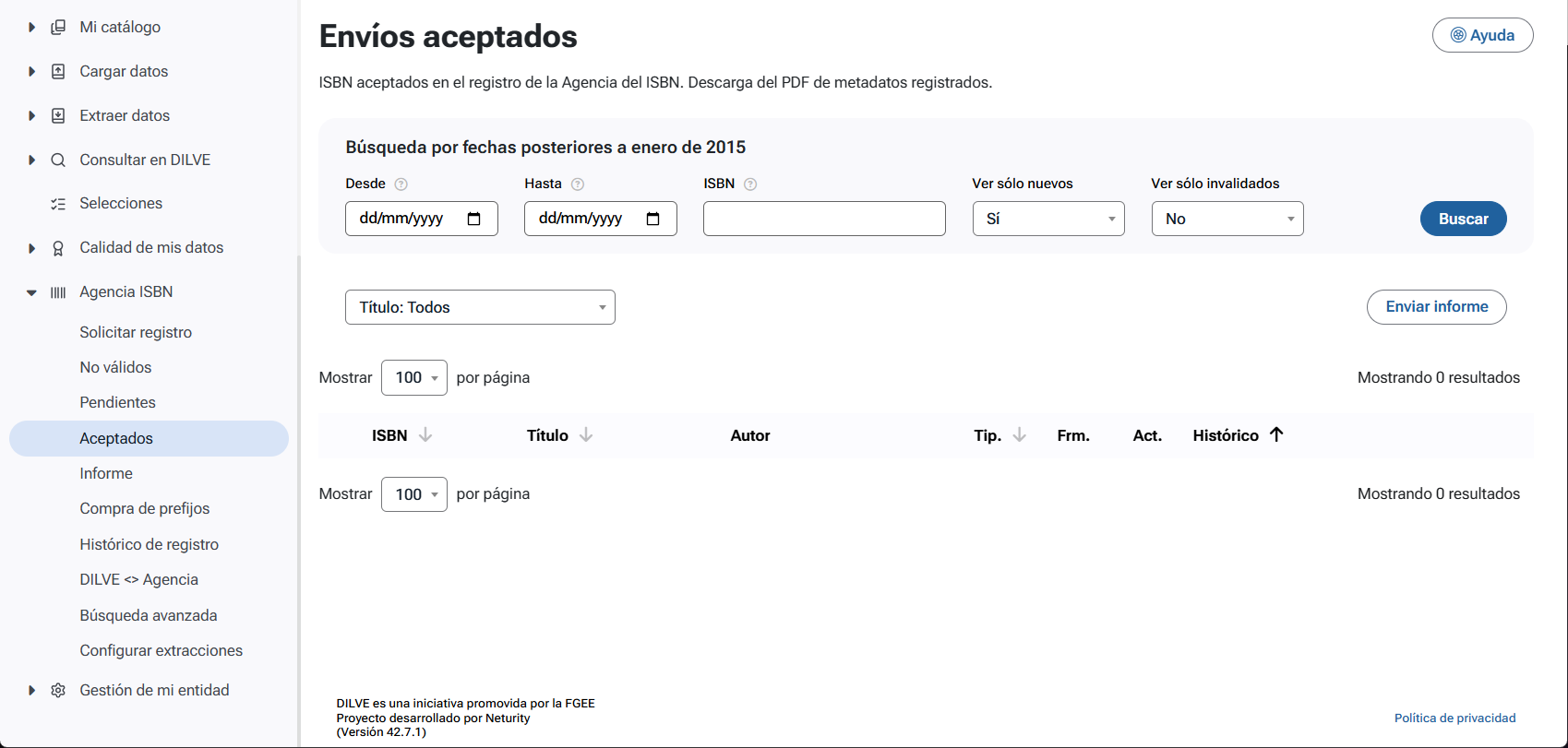Open the Ver sólo nuevos dropdown
This screenshot has height=748, width=1568.
coord(1048,219)
